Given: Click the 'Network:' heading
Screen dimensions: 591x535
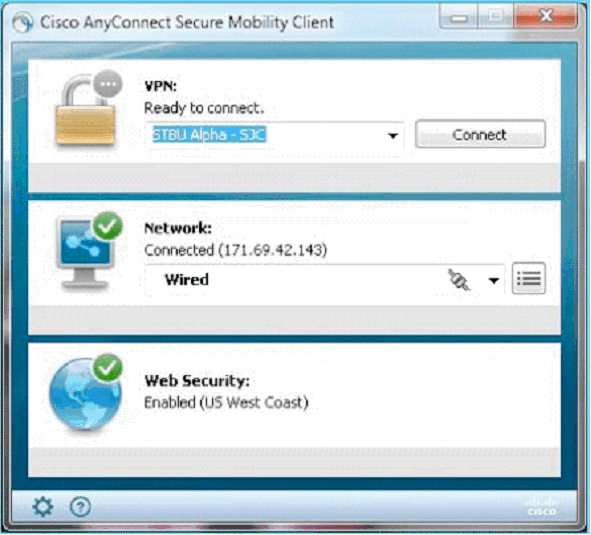Looking at the screenshot, I should point(178,228).
